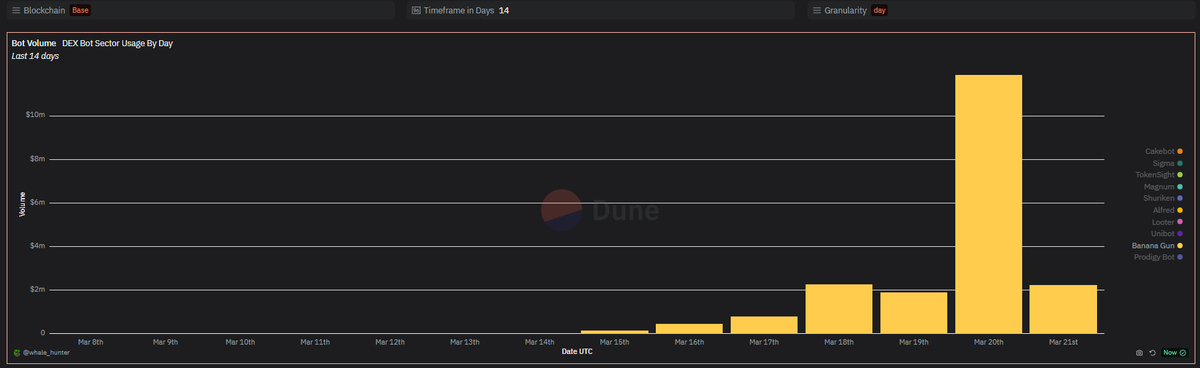Click the Timeframe in Days parameter icon
This screenshot has height=368, width=1200.
pyautogui.click(x=417, y=10)
